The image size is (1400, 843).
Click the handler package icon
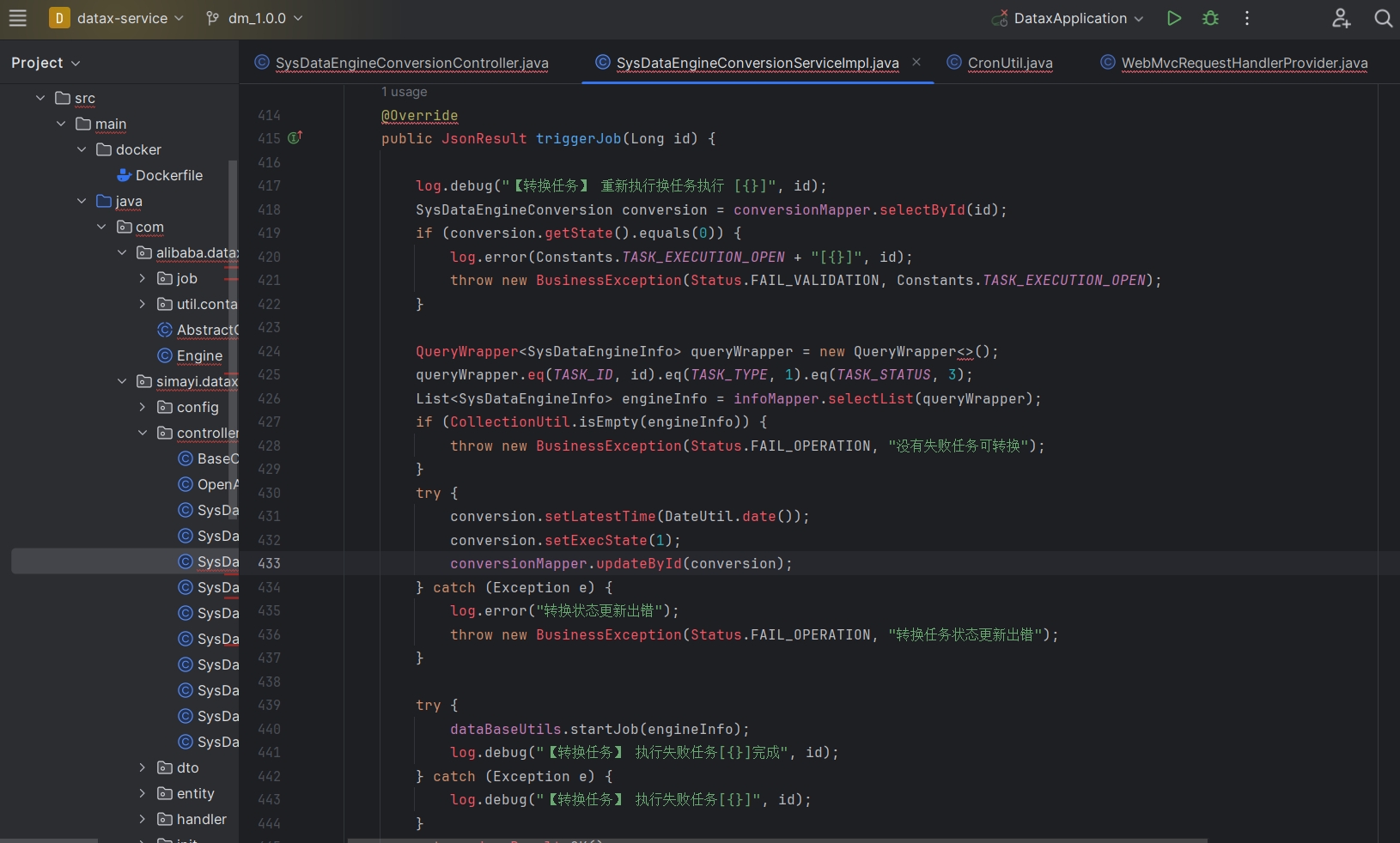pyautogui.click(x=165, y=819)
